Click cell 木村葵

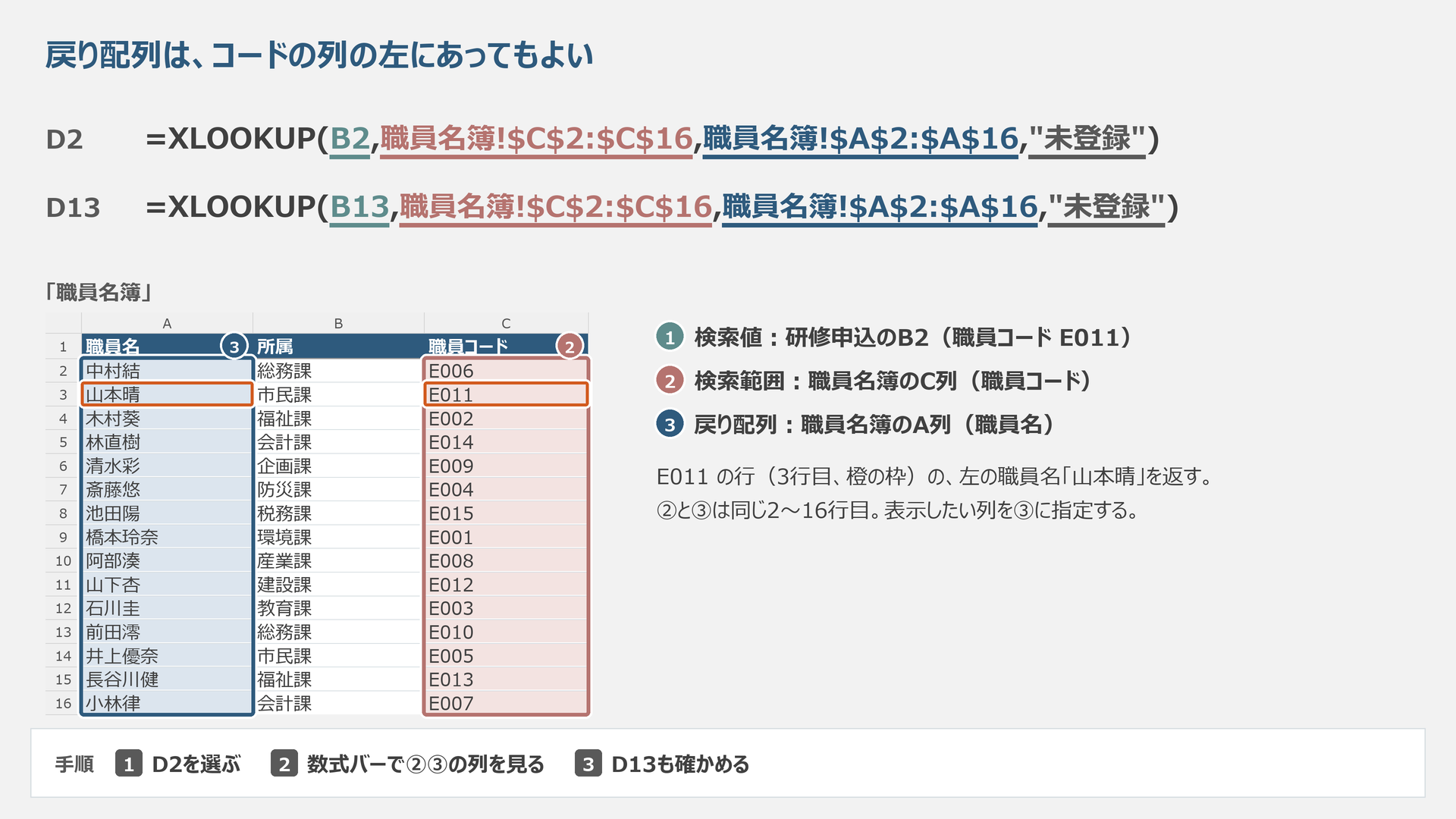pos(167,419)
